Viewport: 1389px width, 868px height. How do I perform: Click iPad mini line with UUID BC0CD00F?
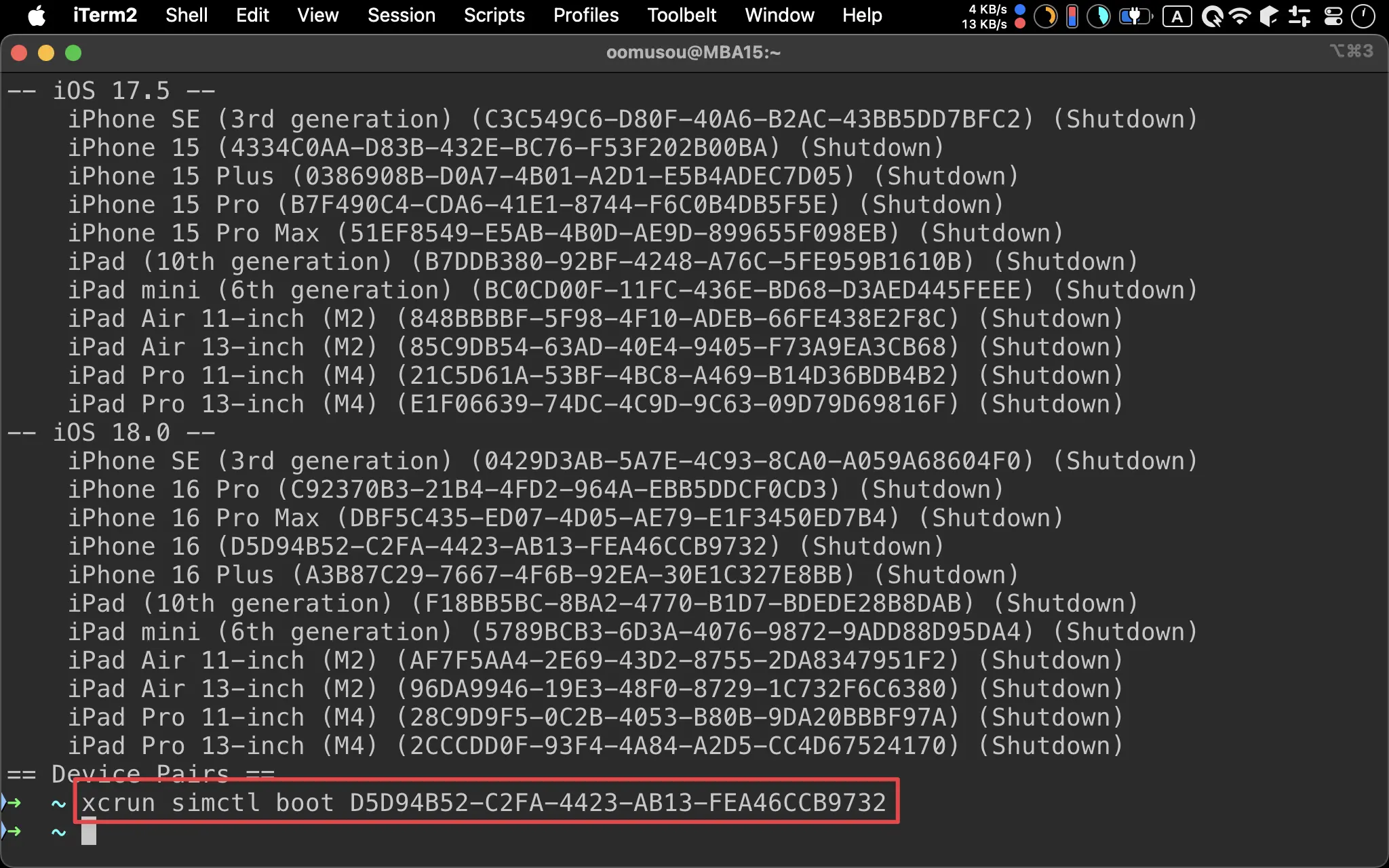[x=633, y=290]
